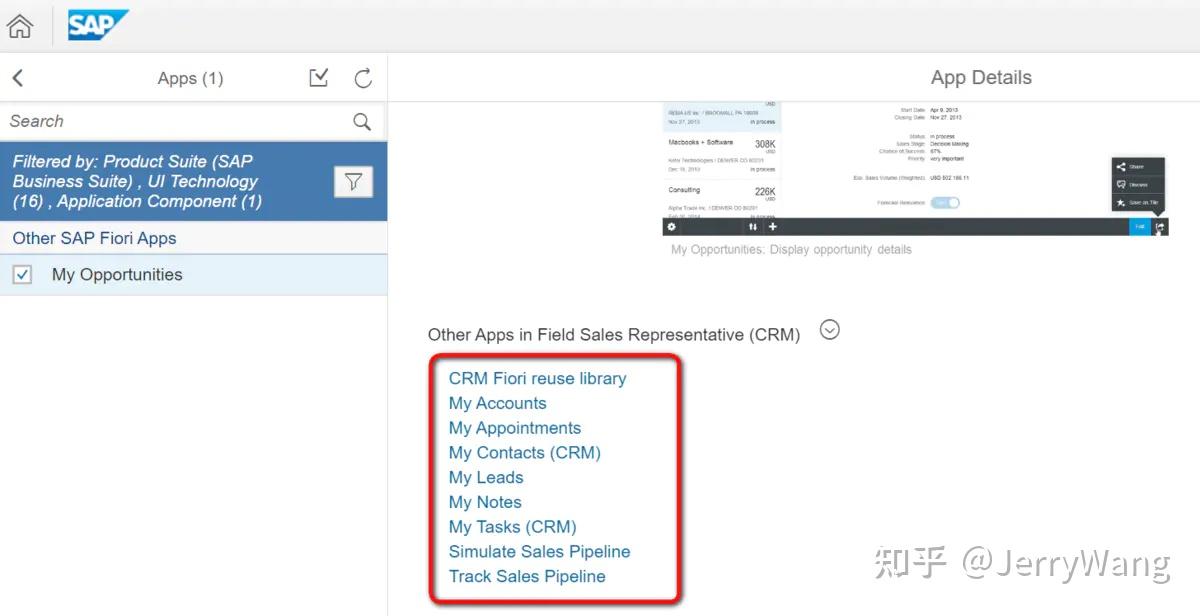Open the filter options with the funnel icon
The height and width of the screenshot is (616, 1200).
354,181
